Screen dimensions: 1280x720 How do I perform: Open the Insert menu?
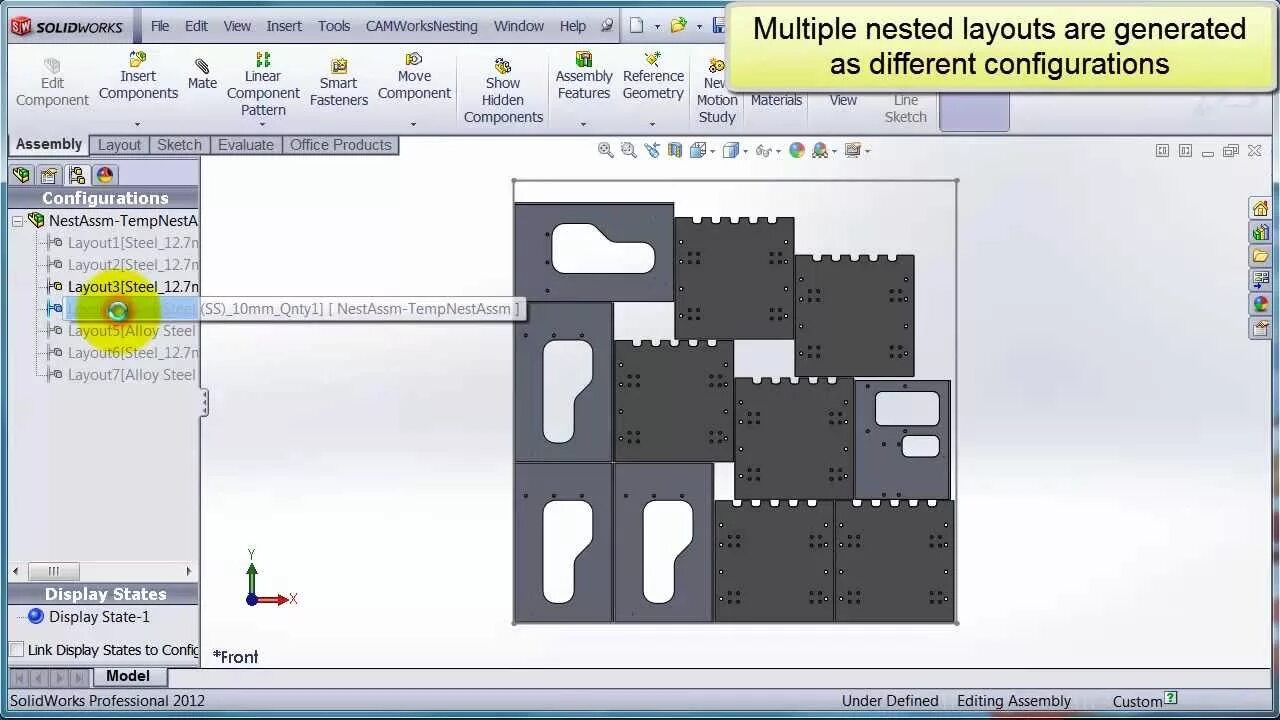pos(284,26)
